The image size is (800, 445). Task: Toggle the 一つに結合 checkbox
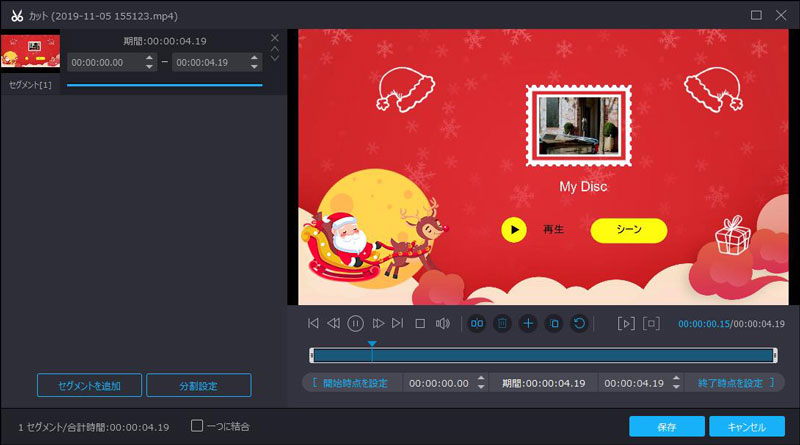coord(197,426)
